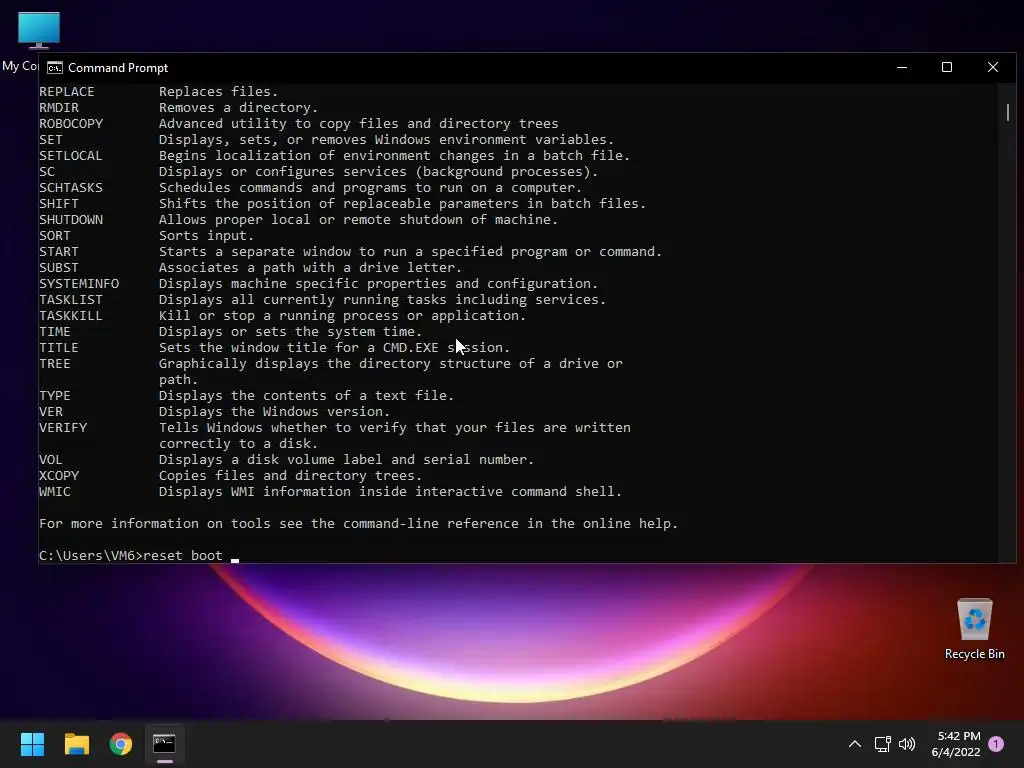The width and height of the screenshot is (1024, 768).
Task: Open the notification badge in the tray
Action: 996,744
